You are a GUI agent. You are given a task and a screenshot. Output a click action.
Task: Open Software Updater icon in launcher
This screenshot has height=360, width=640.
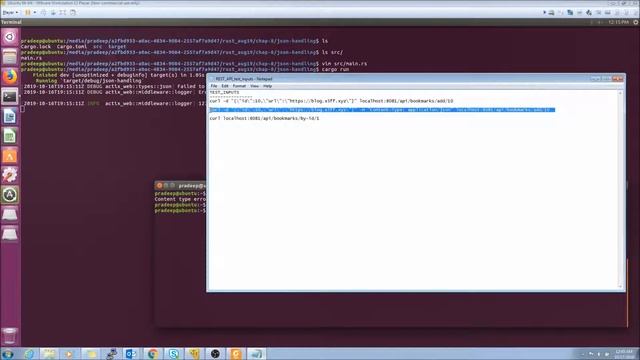(x=10, y=195)
